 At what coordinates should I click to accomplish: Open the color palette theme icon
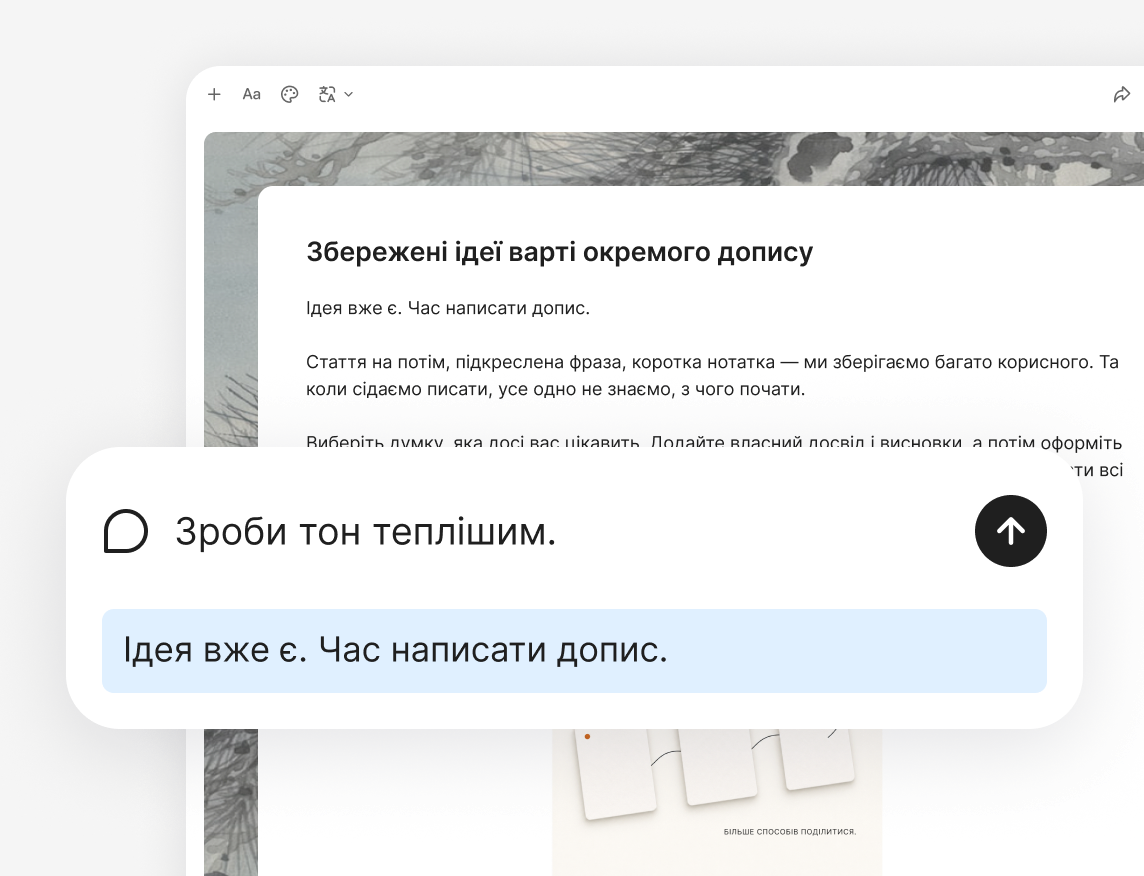coord(290,94)
